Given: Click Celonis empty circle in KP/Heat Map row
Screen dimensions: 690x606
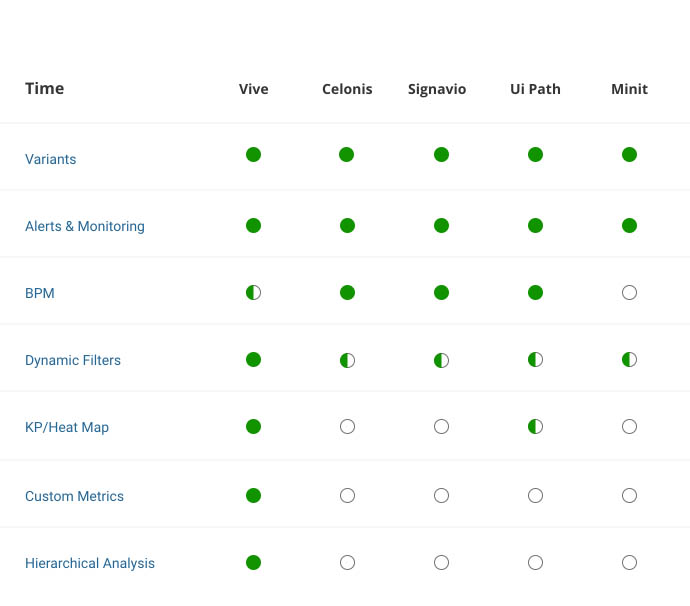Looking at the screenshot, I should pos(347,426).
